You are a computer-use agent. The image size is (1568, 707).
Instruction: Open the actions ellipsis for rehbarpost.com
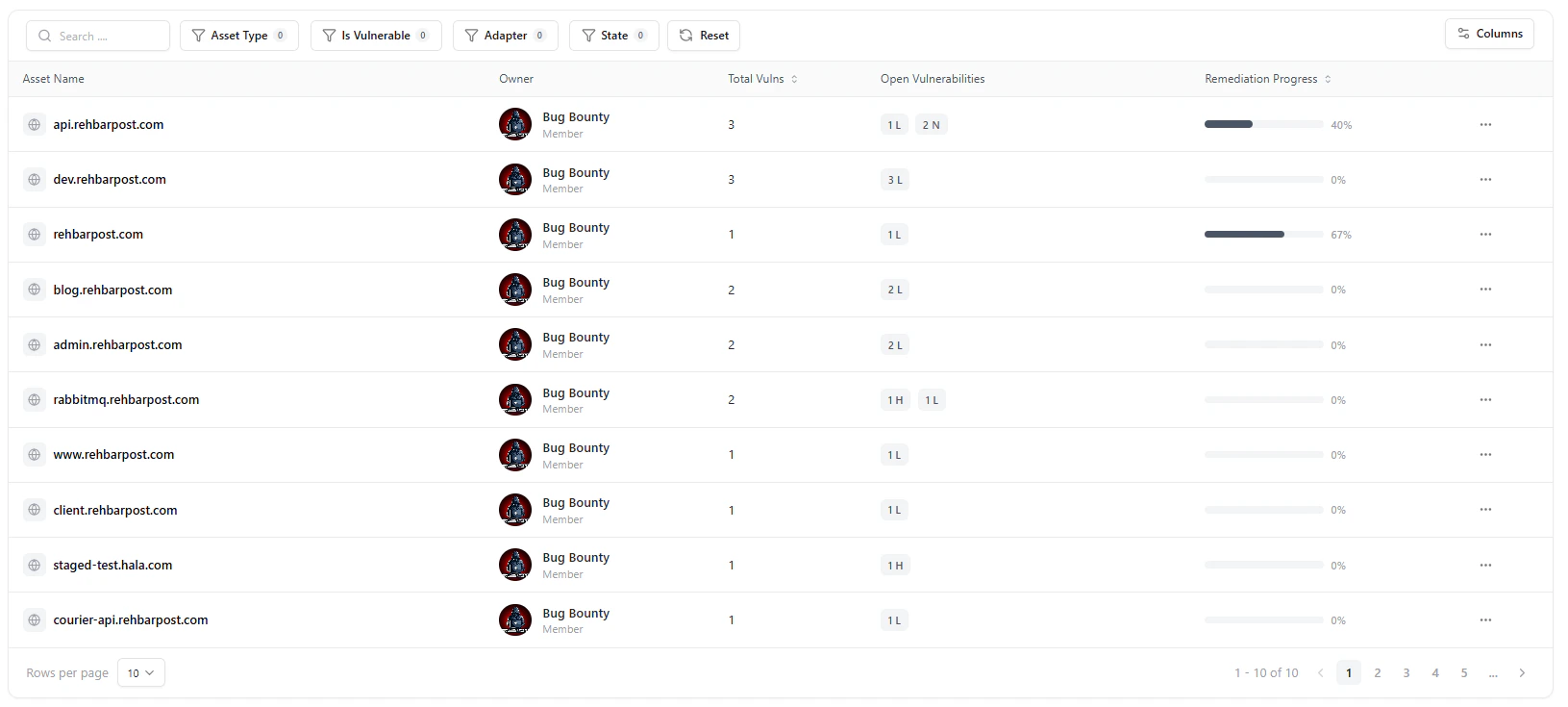(1486, 234)
